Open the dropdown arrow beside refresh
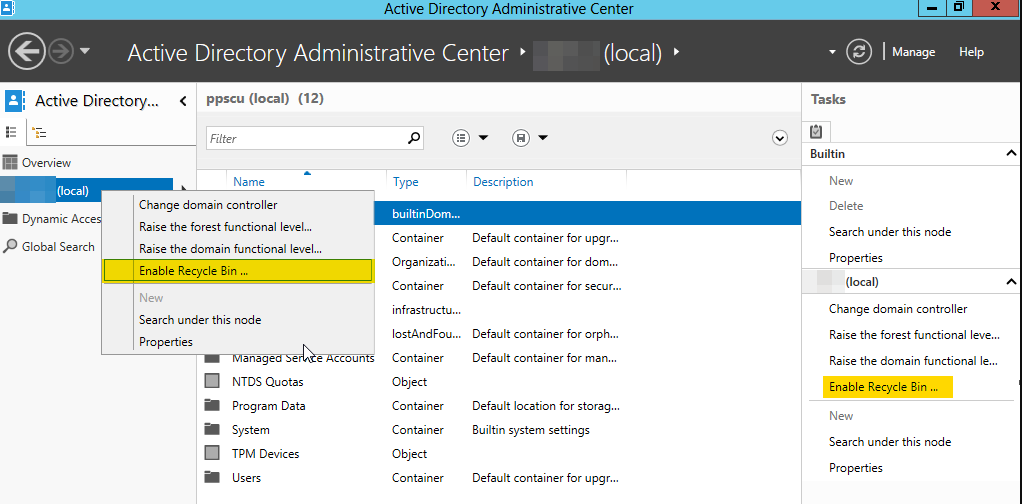This screenshot has height=504, width=1022. [832, 52]
